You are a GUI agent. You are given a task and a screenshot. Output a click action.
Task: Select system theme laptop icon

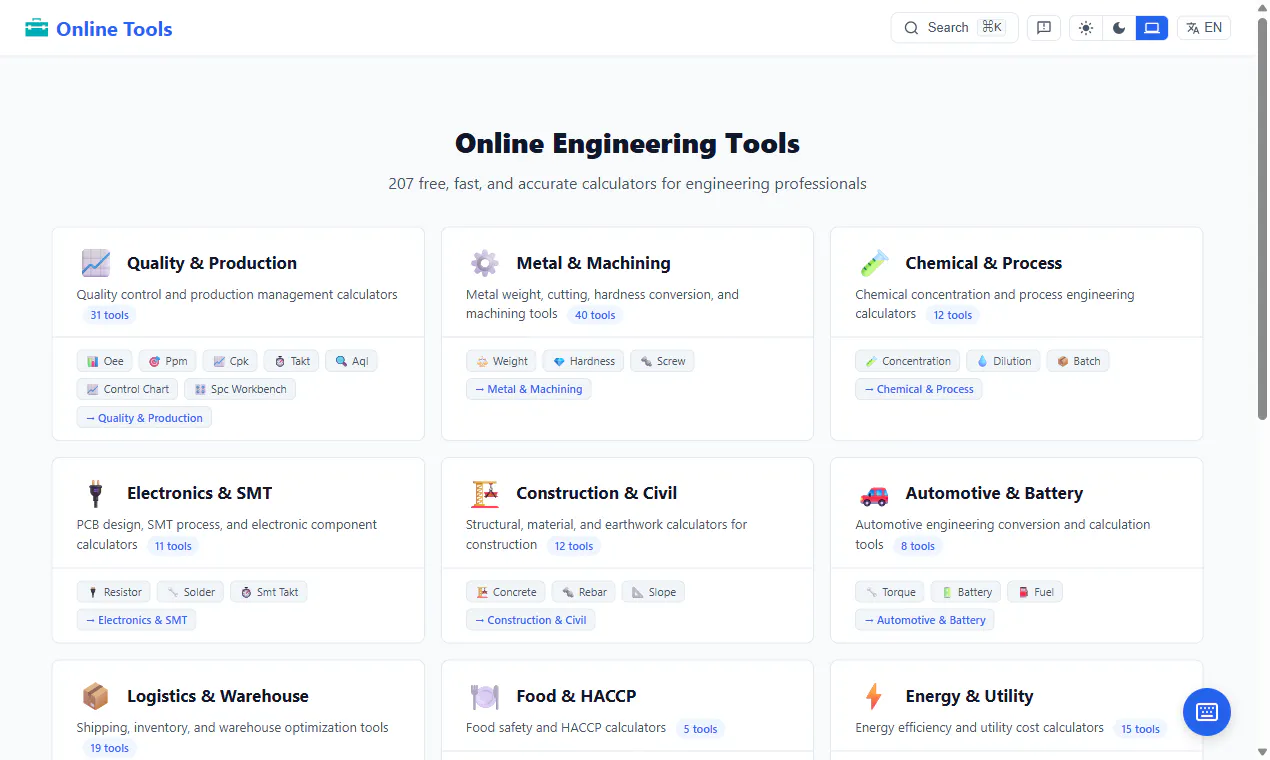tap(1152, 28)
